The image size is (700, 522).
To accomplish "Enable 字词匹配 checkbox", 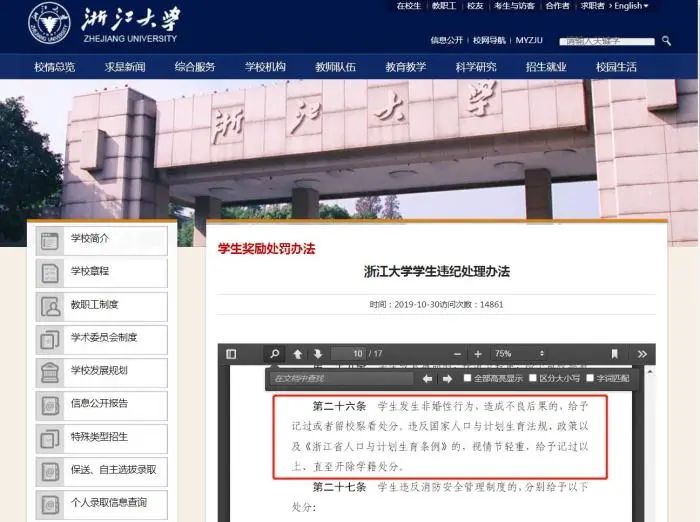I will click(x=590, y=378).
